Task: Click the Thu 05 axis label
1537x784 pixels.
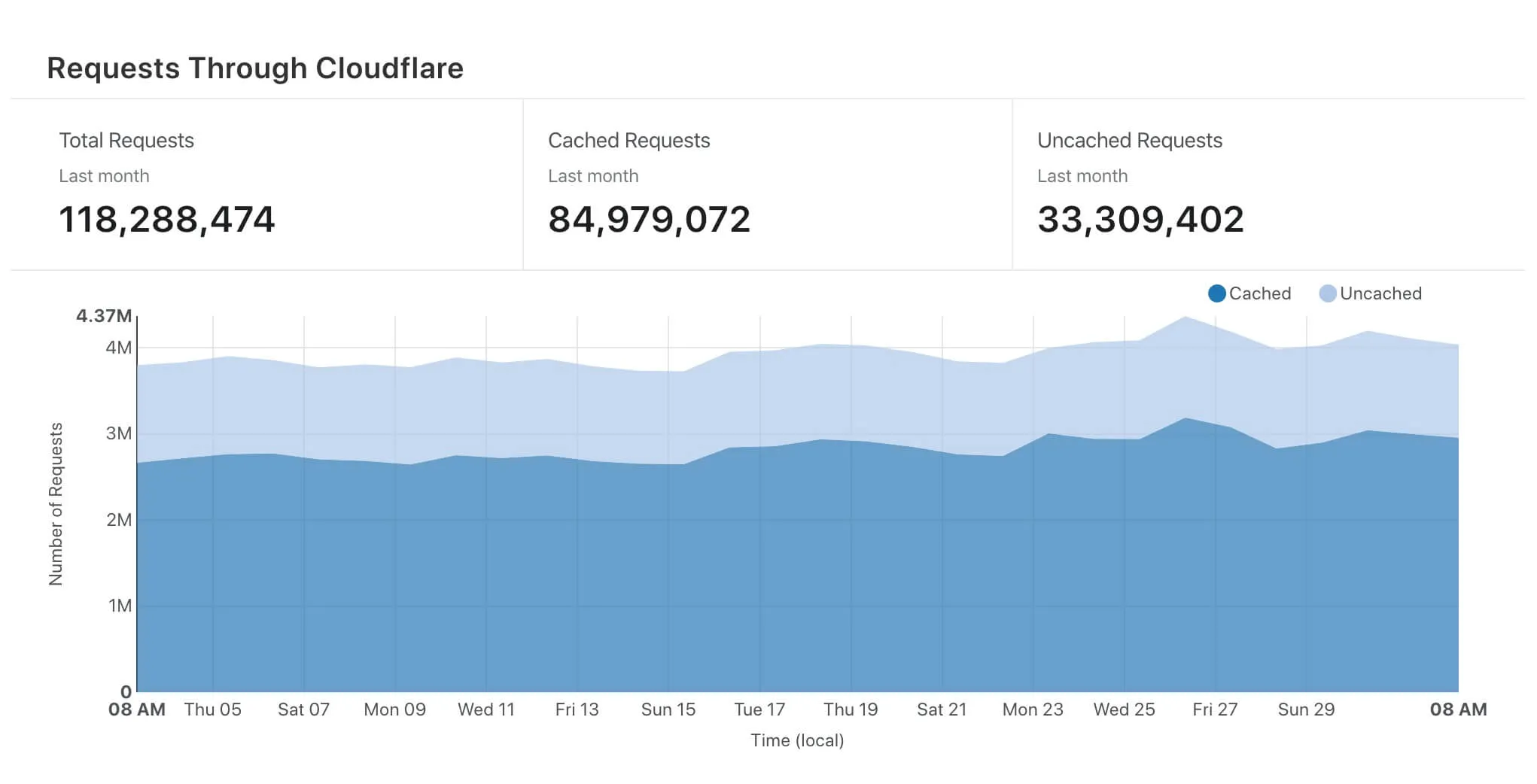Action: 213,710
